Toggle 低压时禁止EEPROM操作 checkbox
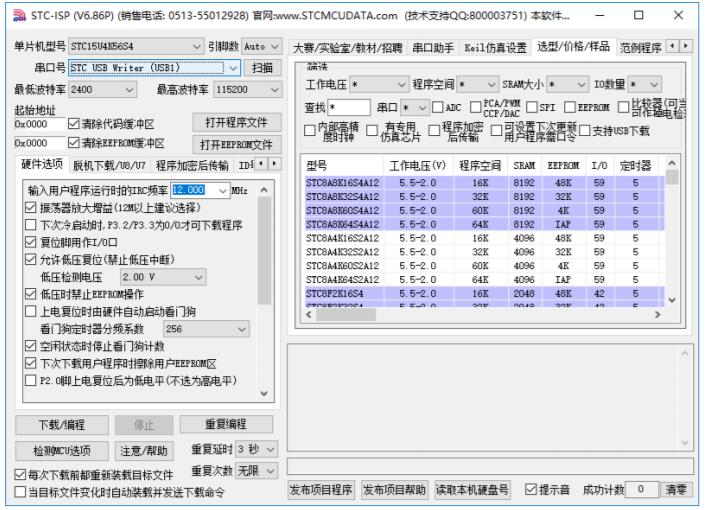The height and width of the screenshot is (510, 706). [x=30, y=294]
